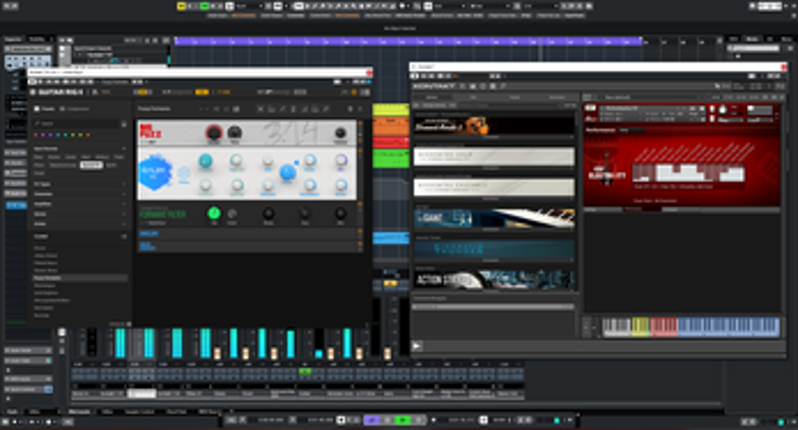The width and height of the screenshot is (798, 430).
Task: Click the last diagonal rack tool icon in Guitar Rig
Action: pos(326,109)
